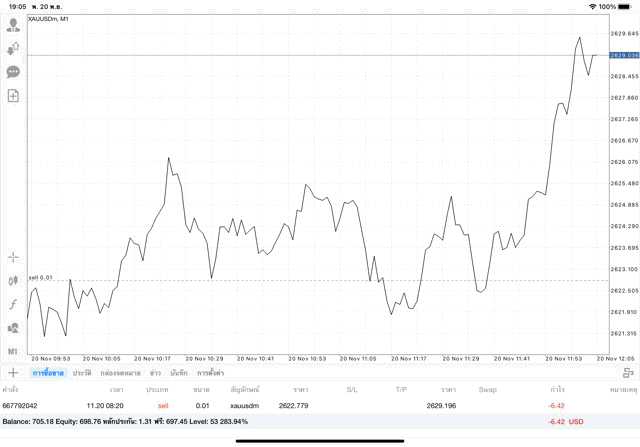This screenshot has width=640, height=447.
Task: Click the plus button beside the tabs
Action: coord(13,372)
